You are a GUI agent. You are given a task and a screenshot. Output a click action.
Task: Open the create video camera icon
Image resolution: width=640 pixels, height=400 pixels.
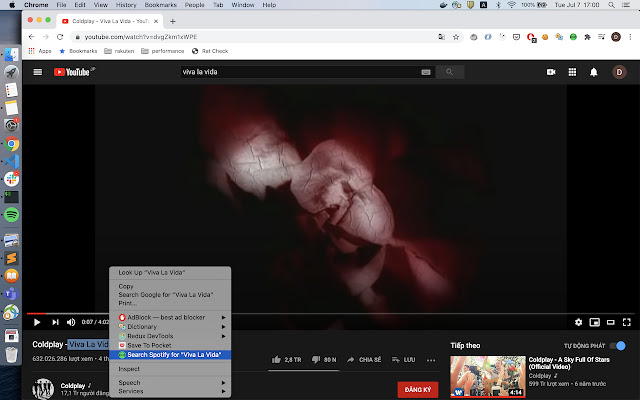(x=551, y=72)
